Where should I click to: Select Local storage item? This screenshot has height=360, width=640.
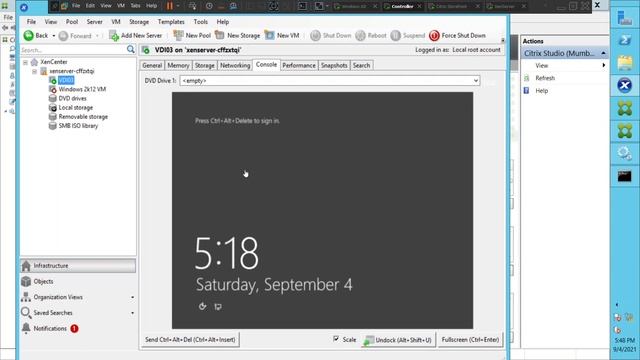(76, 107)
